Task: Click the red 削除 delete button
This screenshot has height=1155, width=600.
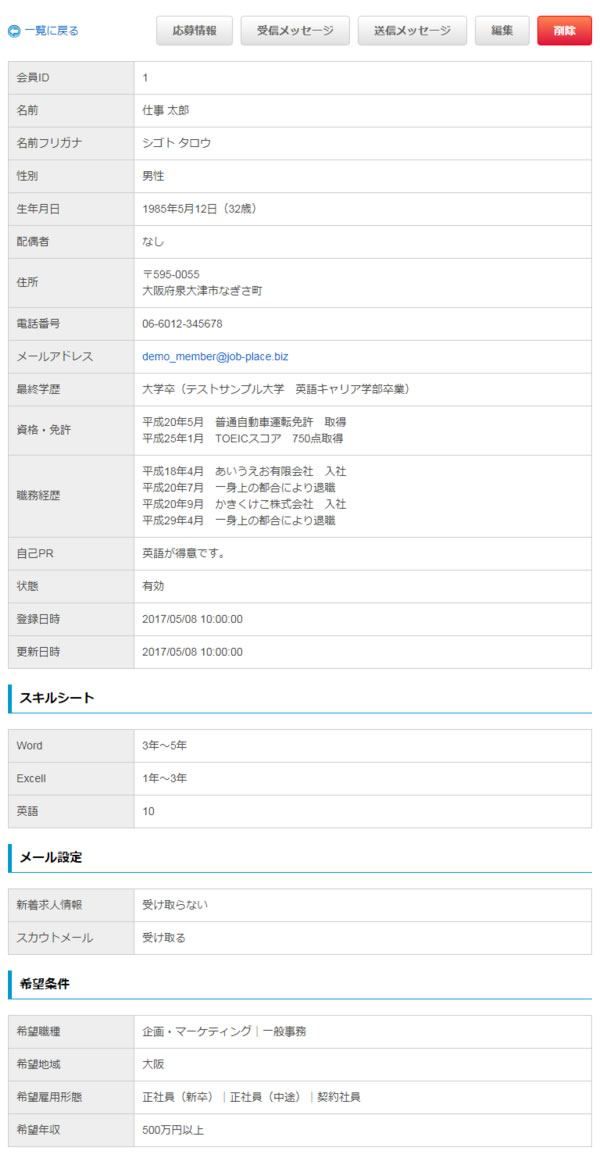Action: 564,31
